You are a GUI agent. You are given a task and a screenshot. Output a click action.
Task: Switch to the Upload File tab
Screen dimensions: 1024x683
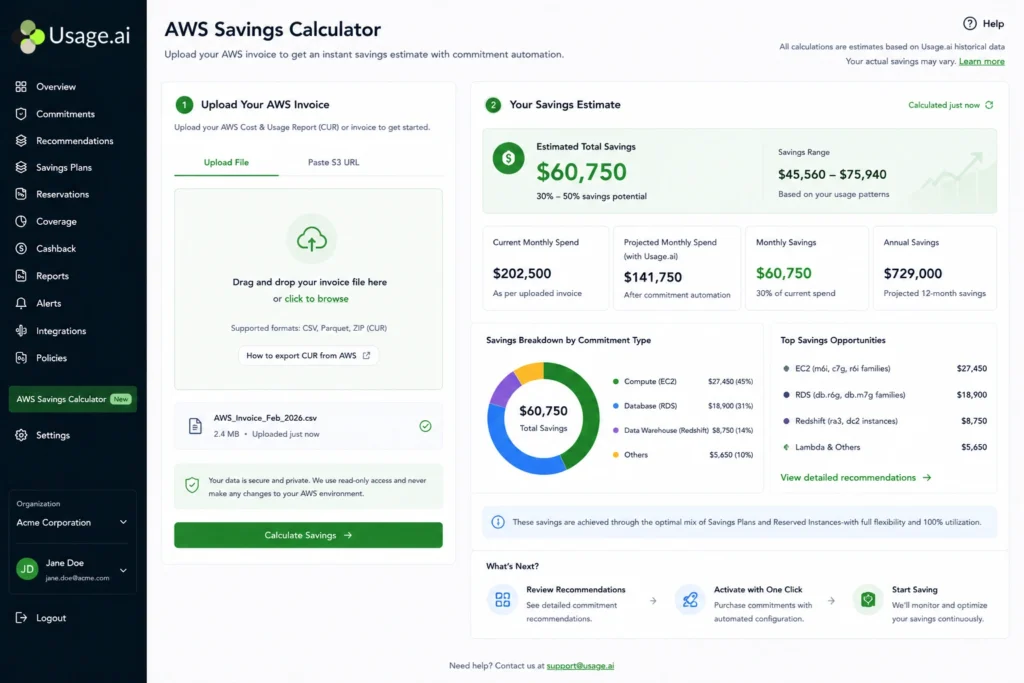pyautogui.click(x=226, y=162)
